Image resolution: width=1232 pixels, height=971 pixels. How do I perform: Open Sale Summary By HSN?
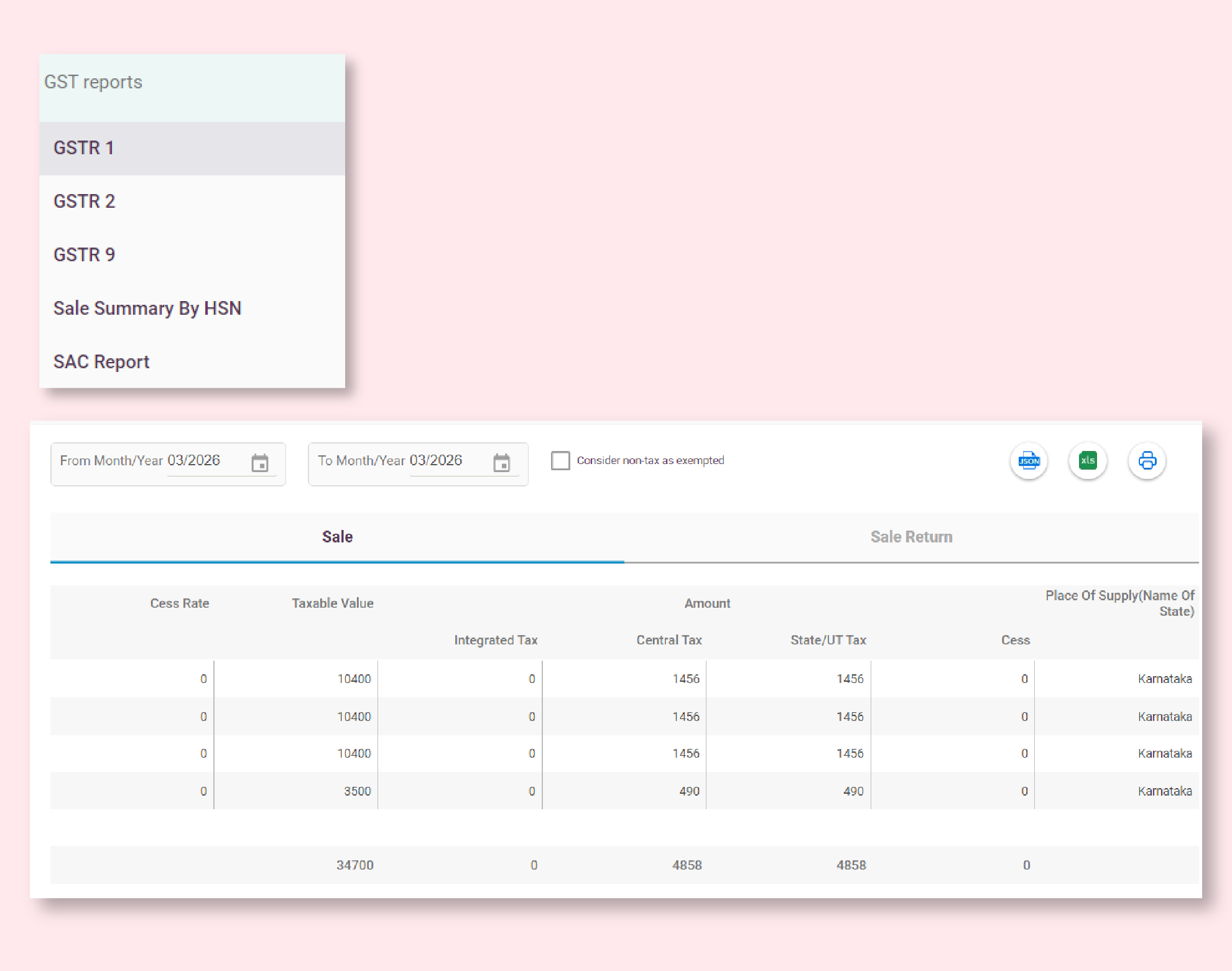[147, 309]
